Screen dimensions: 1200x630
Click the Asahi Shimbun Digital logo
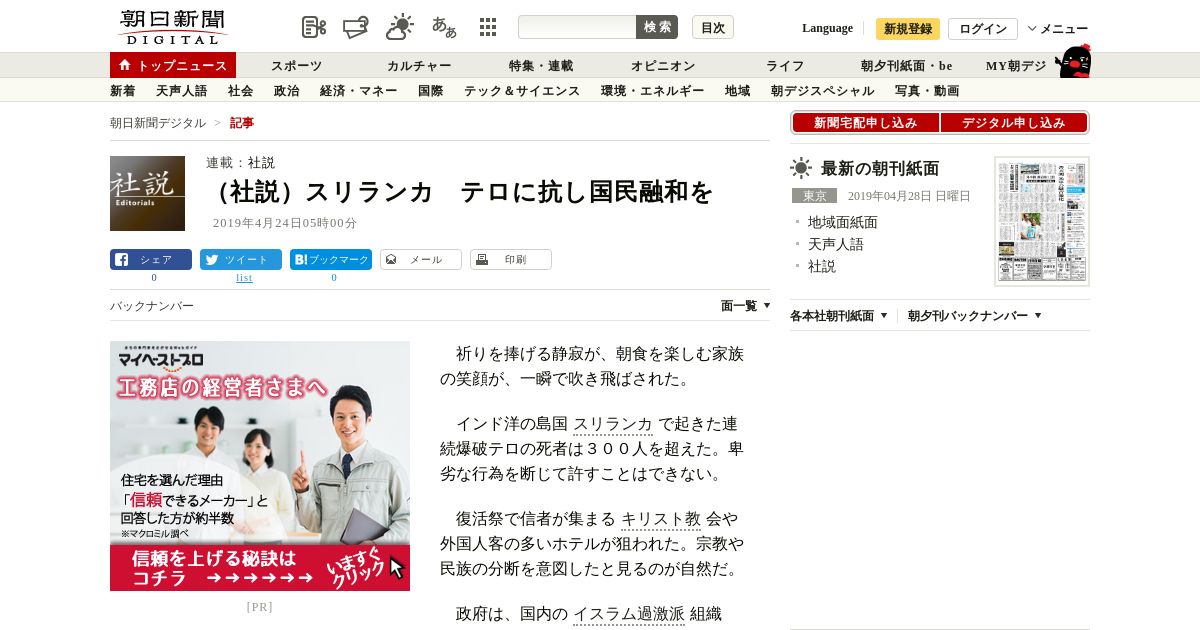tap(172, 27)
